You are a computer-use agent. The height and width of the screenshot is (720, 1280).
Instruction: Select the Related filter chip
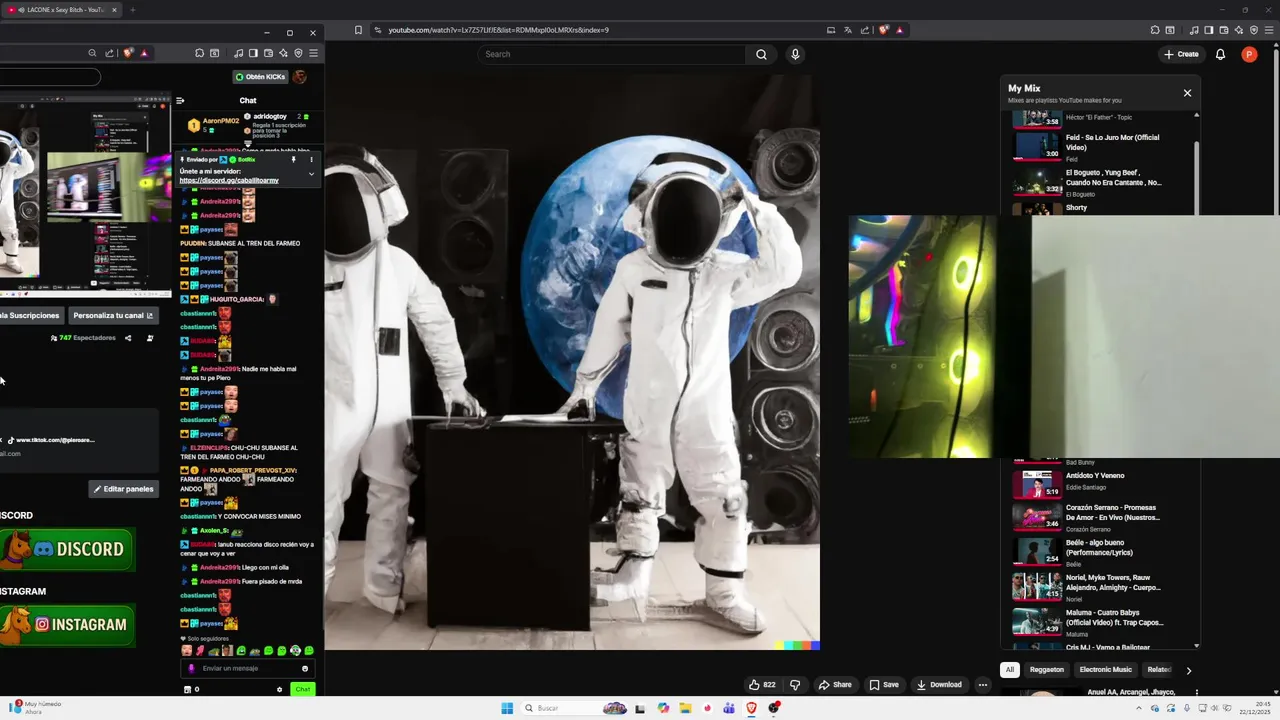pyautogui.click(x=1159, y=670)
